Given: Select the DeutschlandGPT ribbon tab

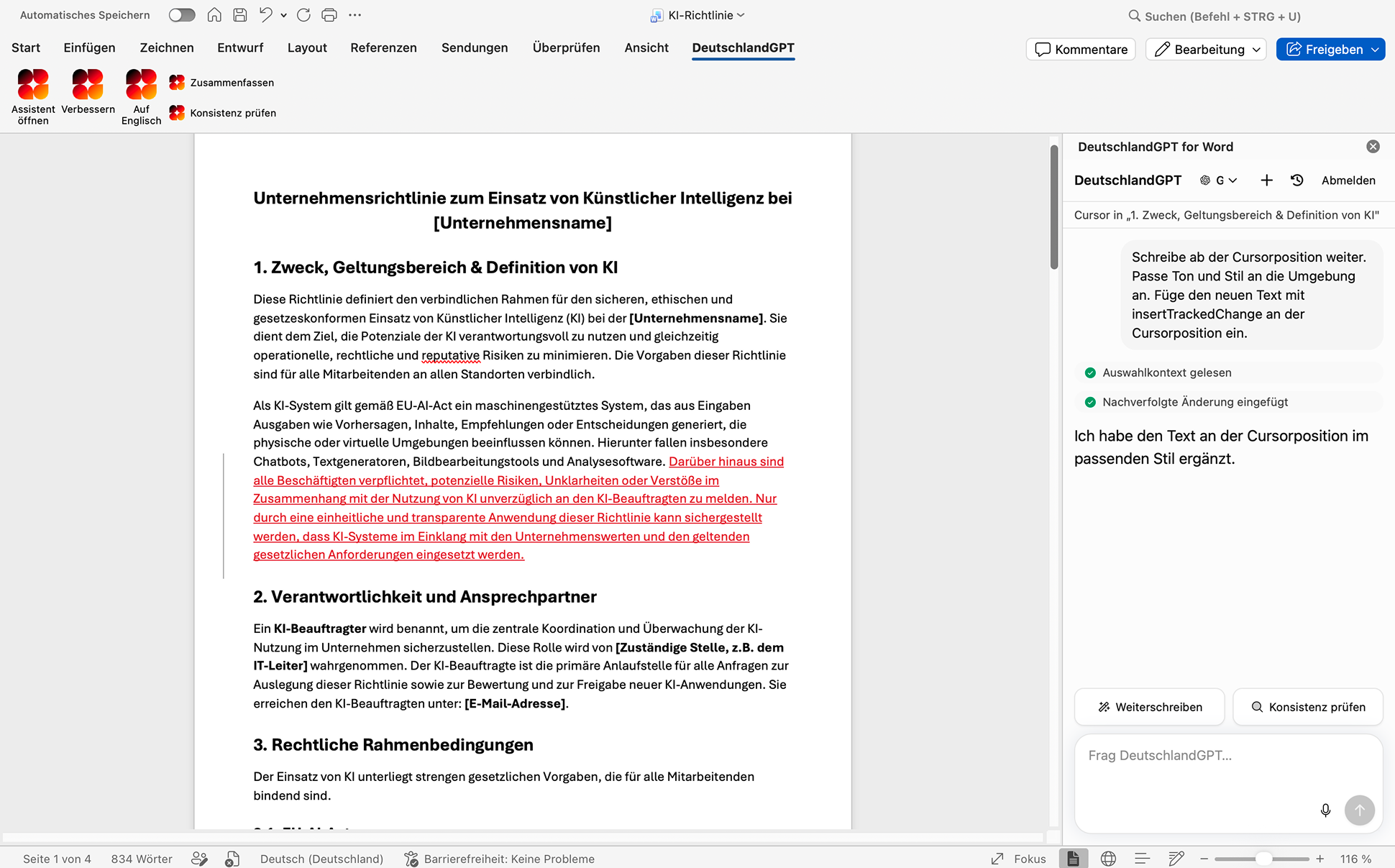Looking at the screenshot, I should 743,47.
